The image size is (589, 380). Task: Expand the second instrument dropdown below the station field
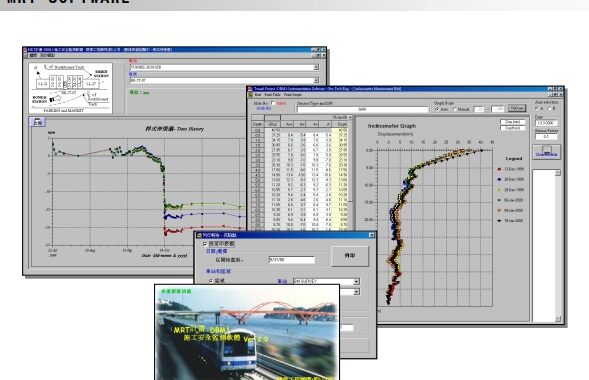pyautogui.click(x=316, y=80)
